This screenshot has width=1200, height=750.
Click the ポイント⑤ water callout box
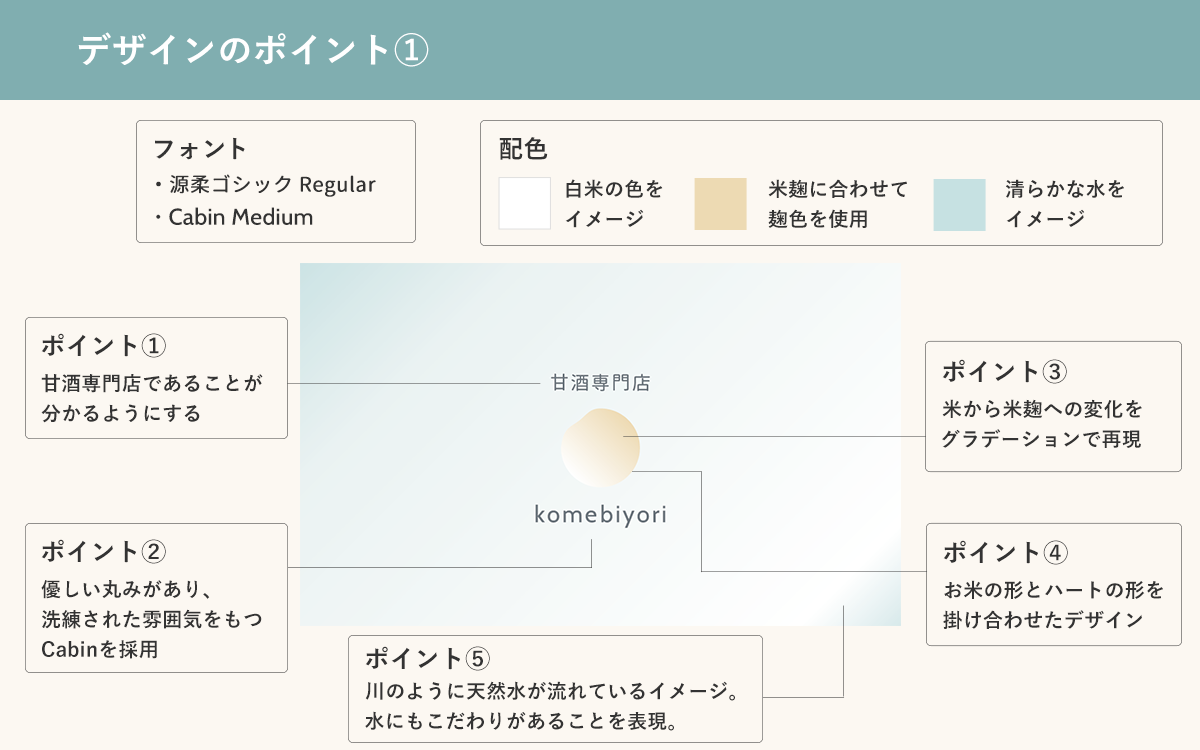(555, 689)
